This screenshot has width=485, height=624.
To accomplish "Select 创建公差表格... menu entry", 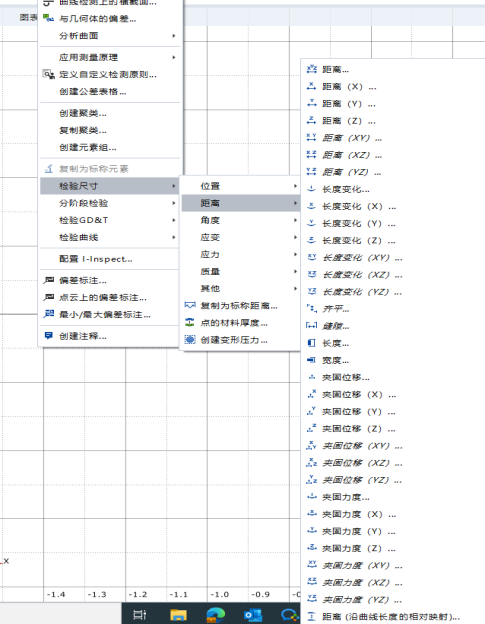I will coord(109,92).
